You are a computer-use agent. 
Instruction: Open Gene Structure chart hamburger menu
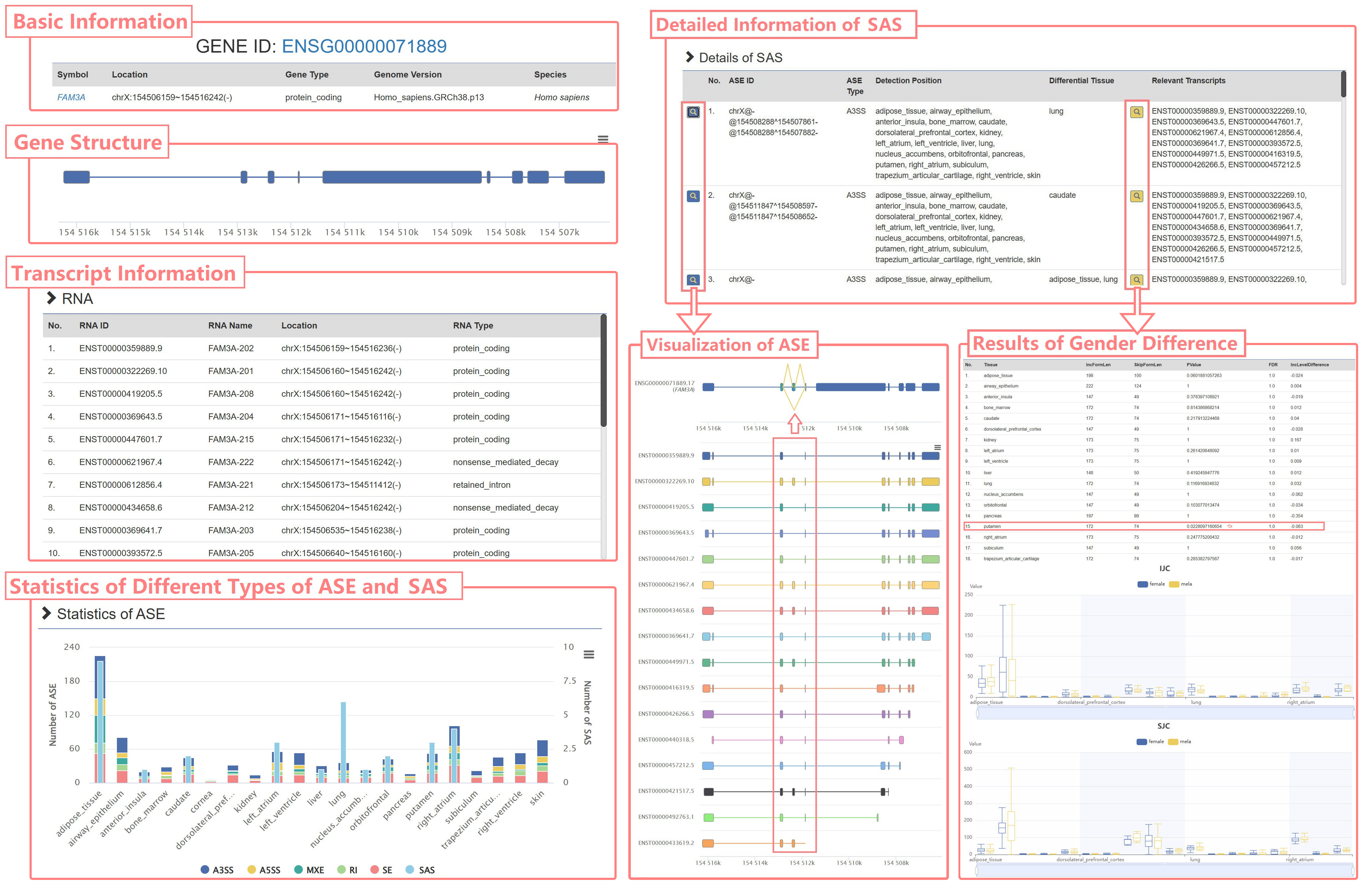click(x=603, y=139)
